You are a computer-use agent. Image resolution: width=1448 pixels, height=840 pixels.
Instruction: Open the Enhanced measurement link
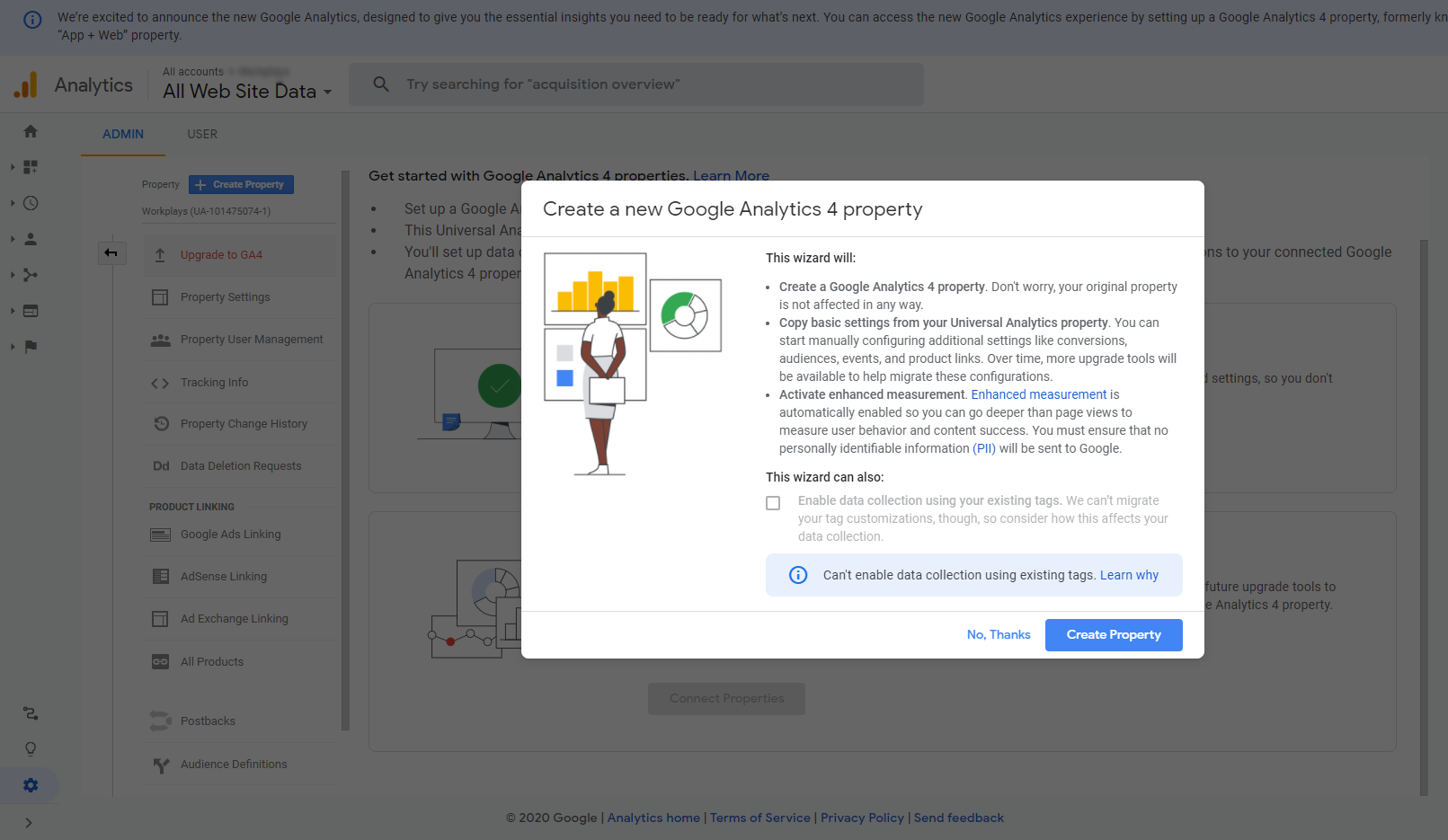[x=1038, y=394]
